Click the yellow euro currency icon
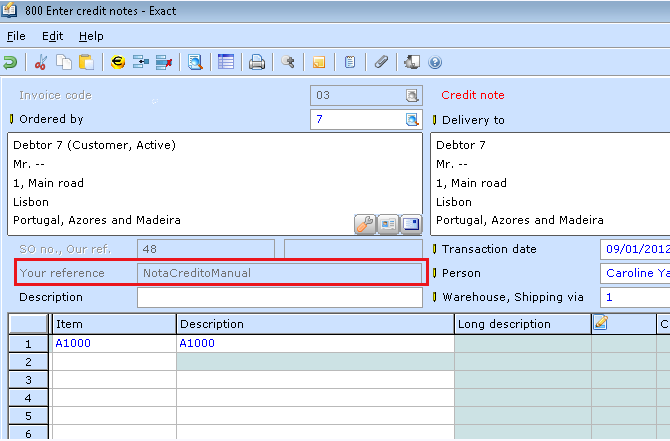Image resolution: width=670 pixels, height=441 pixels. [118, 62]
